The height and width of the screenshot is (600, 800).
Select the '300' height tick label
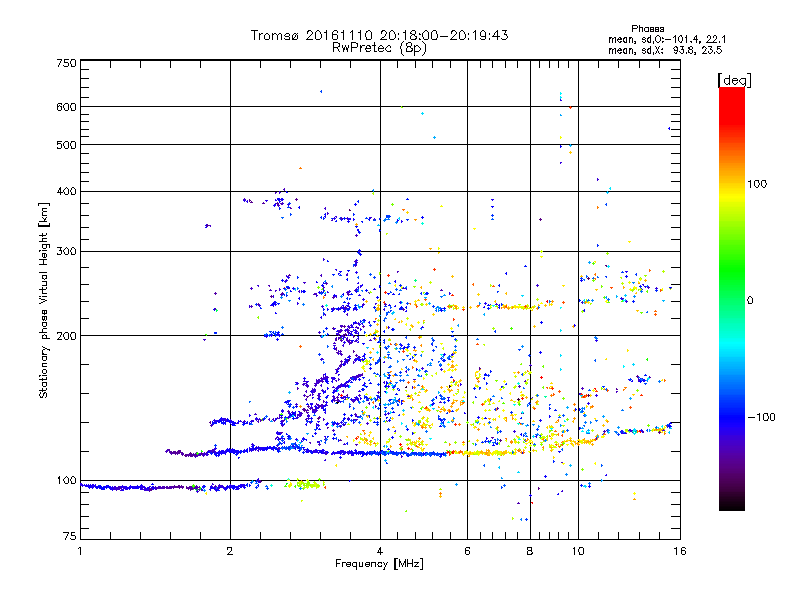point(66,251)
